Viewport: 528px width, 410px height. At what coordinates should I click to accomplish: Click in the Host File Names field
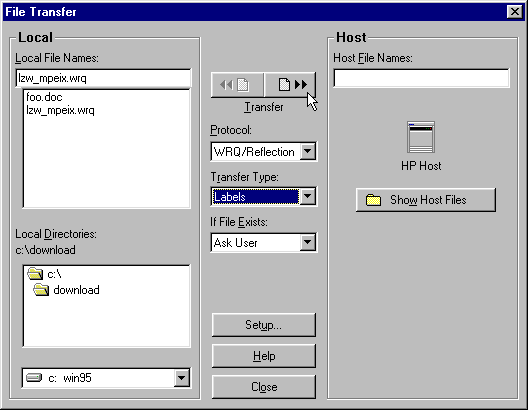coord(421,78)
